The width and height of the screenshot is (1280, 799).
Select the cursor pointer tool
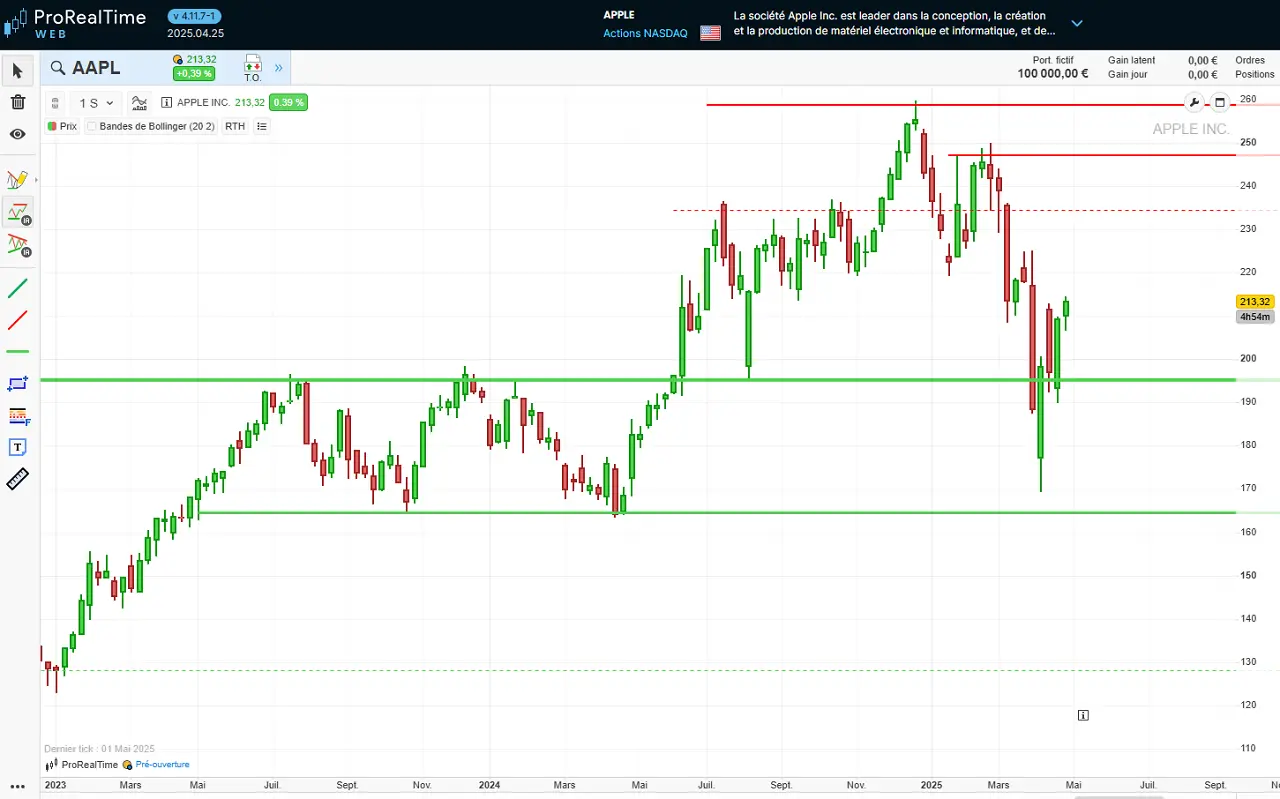tap(17, 71)
